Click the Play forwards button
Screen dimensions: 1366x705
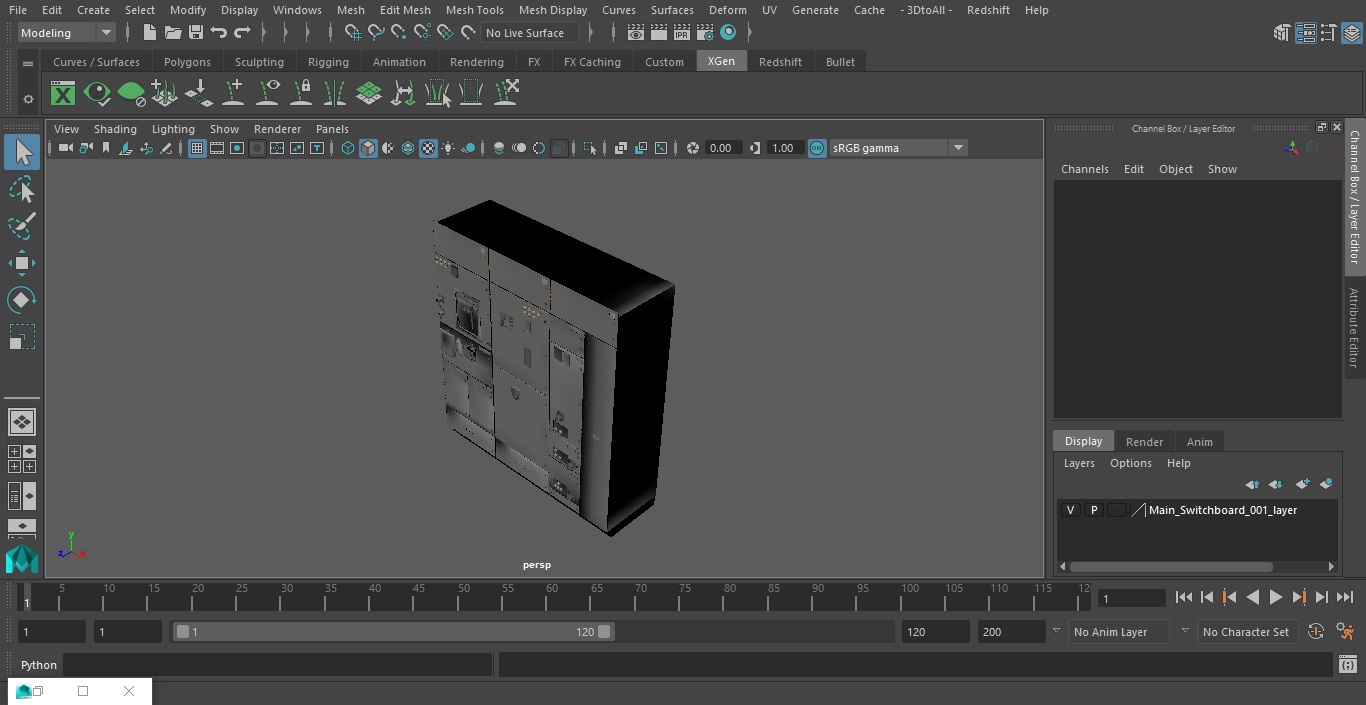1276,597
